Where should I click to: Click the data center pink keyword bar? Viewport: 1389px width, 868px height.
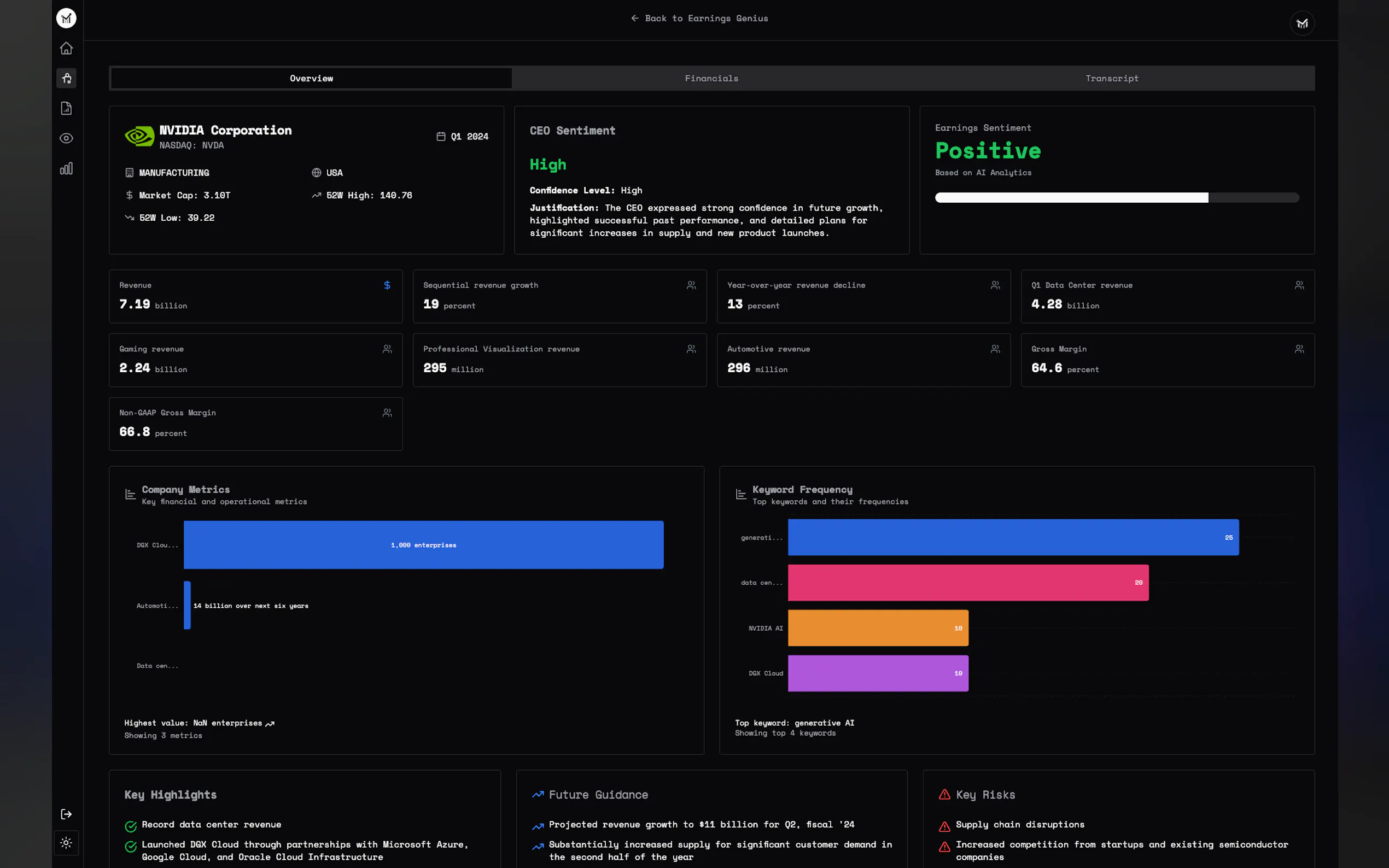coord(967,583)
